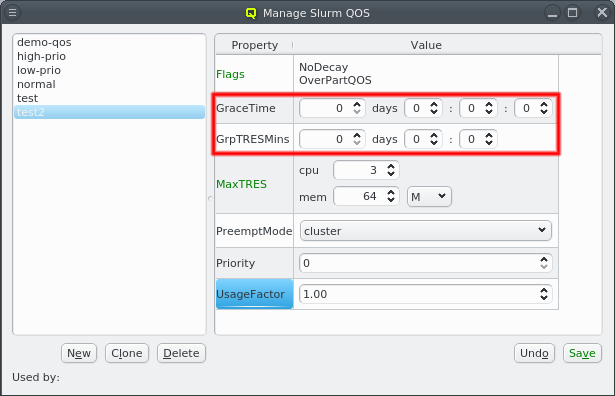Click the New button
Image resolution: width=615 pixels, height=396 pixels.
coord(79,353)
